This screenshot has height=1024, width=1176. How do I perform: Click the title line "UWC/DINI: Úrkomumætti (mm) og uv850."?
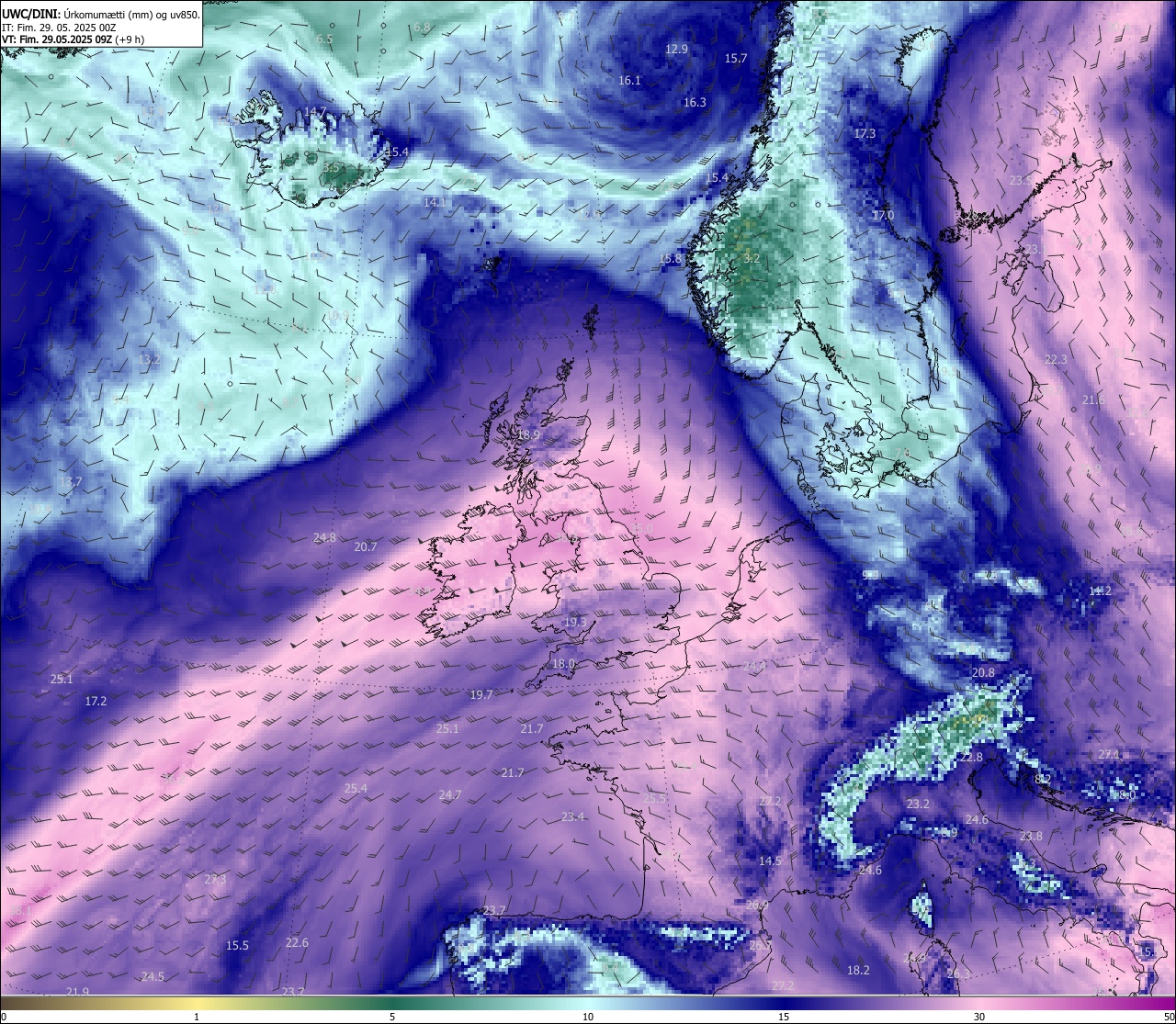coord(101,14)
